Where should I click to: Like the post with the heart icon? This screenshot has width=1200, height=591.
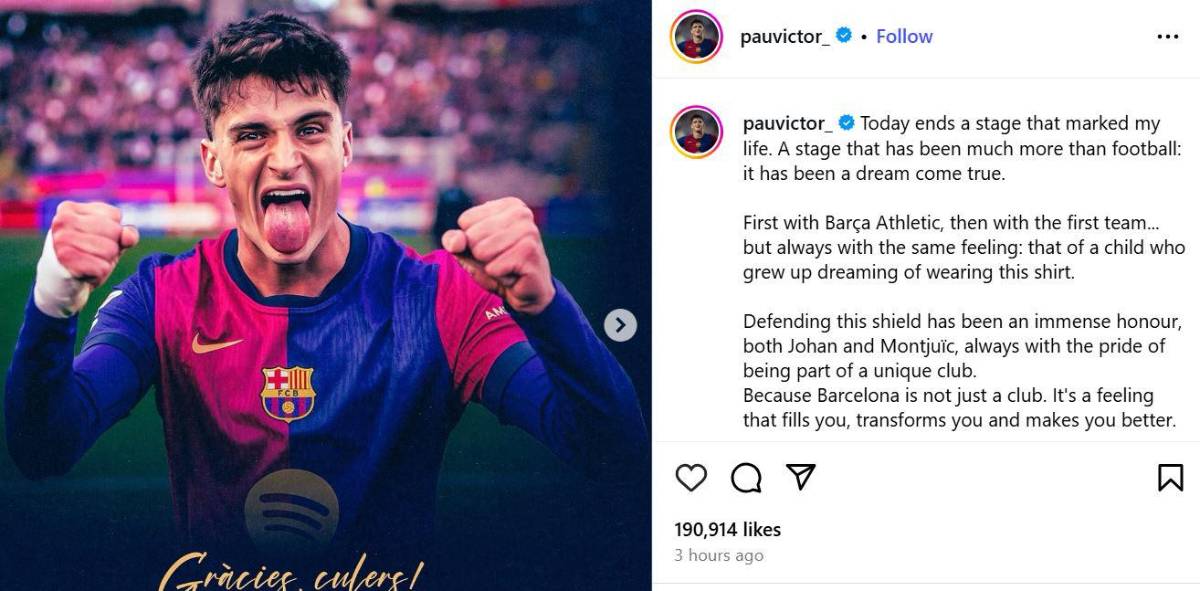692,478
